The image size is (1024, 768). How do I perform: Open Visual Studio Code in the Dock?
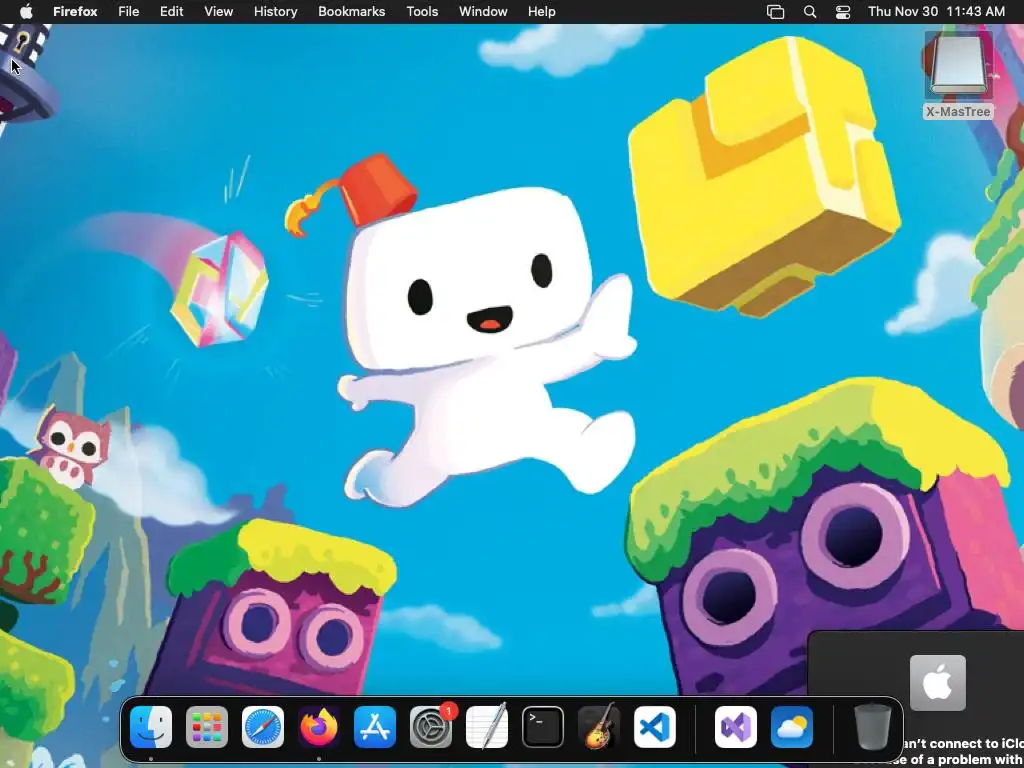[x=655, y=727]
